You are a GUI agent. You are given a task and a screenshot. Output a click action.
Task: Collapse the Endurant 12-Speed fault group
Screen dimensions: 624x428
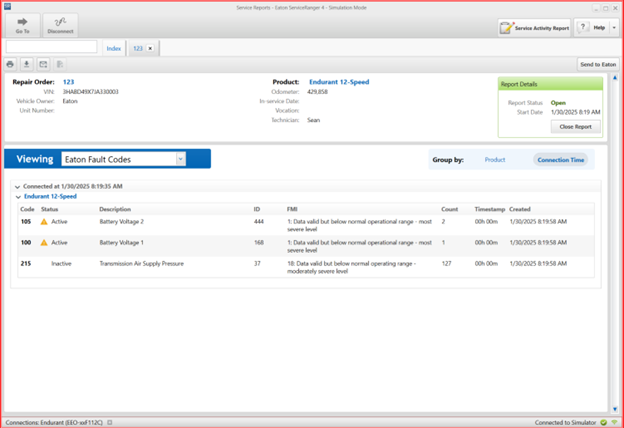click(x=17, y=197)
